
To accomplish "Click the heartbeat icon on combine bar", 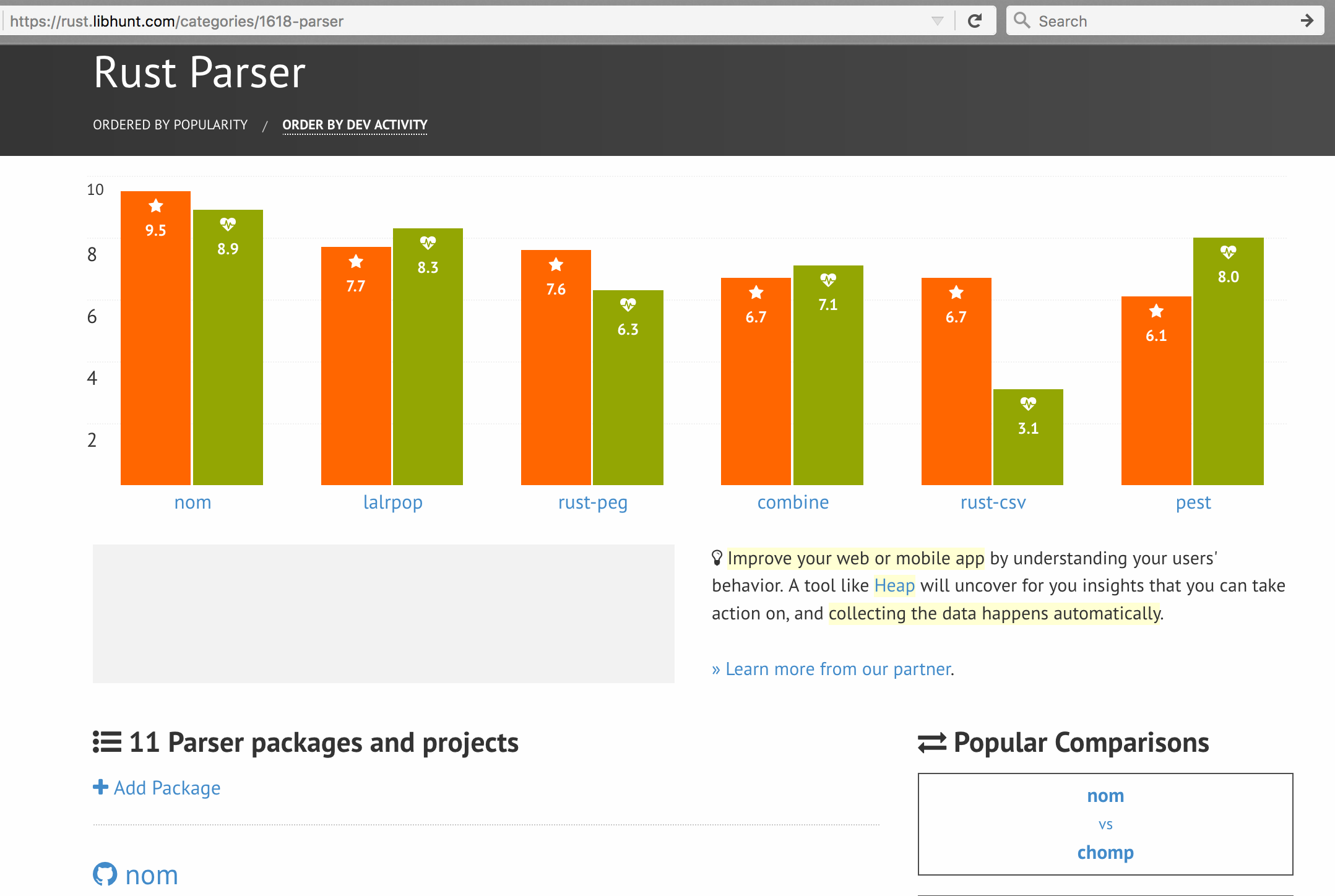I will [x=828, y=280].
